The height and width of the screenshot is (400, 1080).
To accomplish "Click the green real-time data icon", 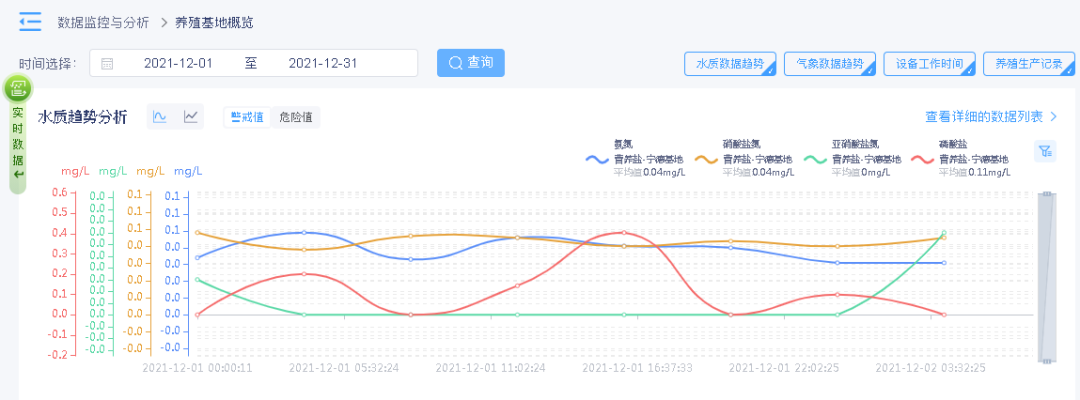I will click(x=19, y=87).
